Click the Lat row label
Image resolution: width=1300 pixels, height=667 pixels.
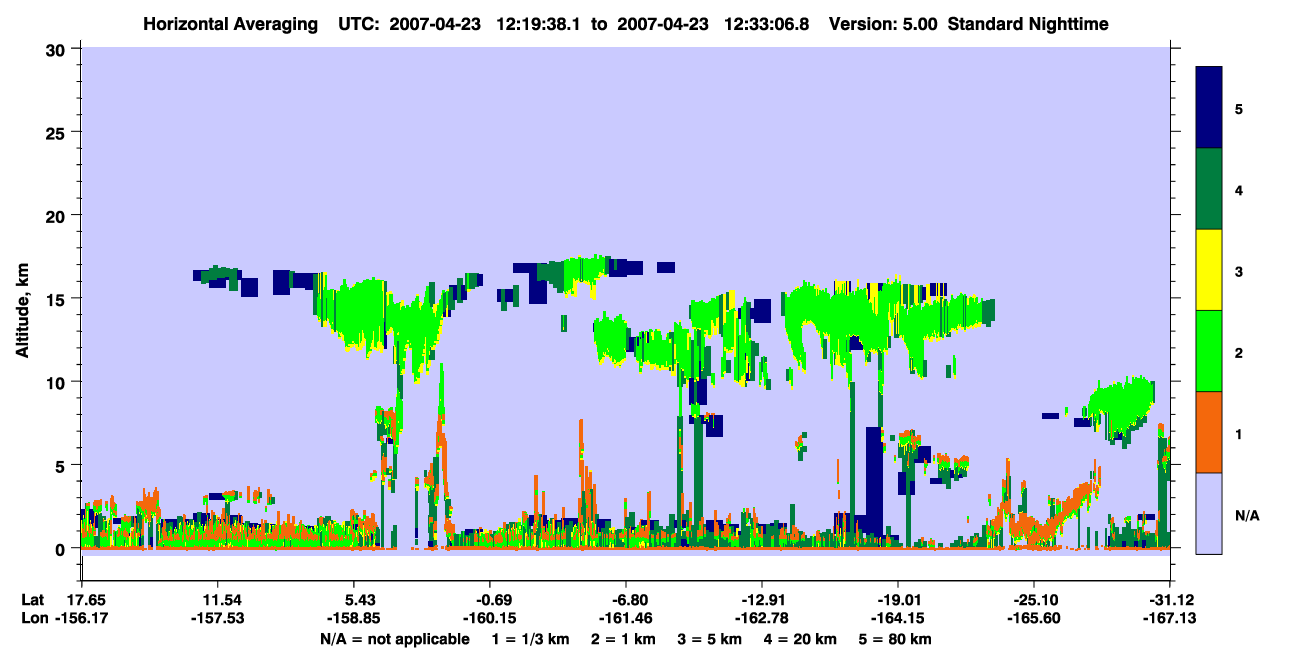33,600
